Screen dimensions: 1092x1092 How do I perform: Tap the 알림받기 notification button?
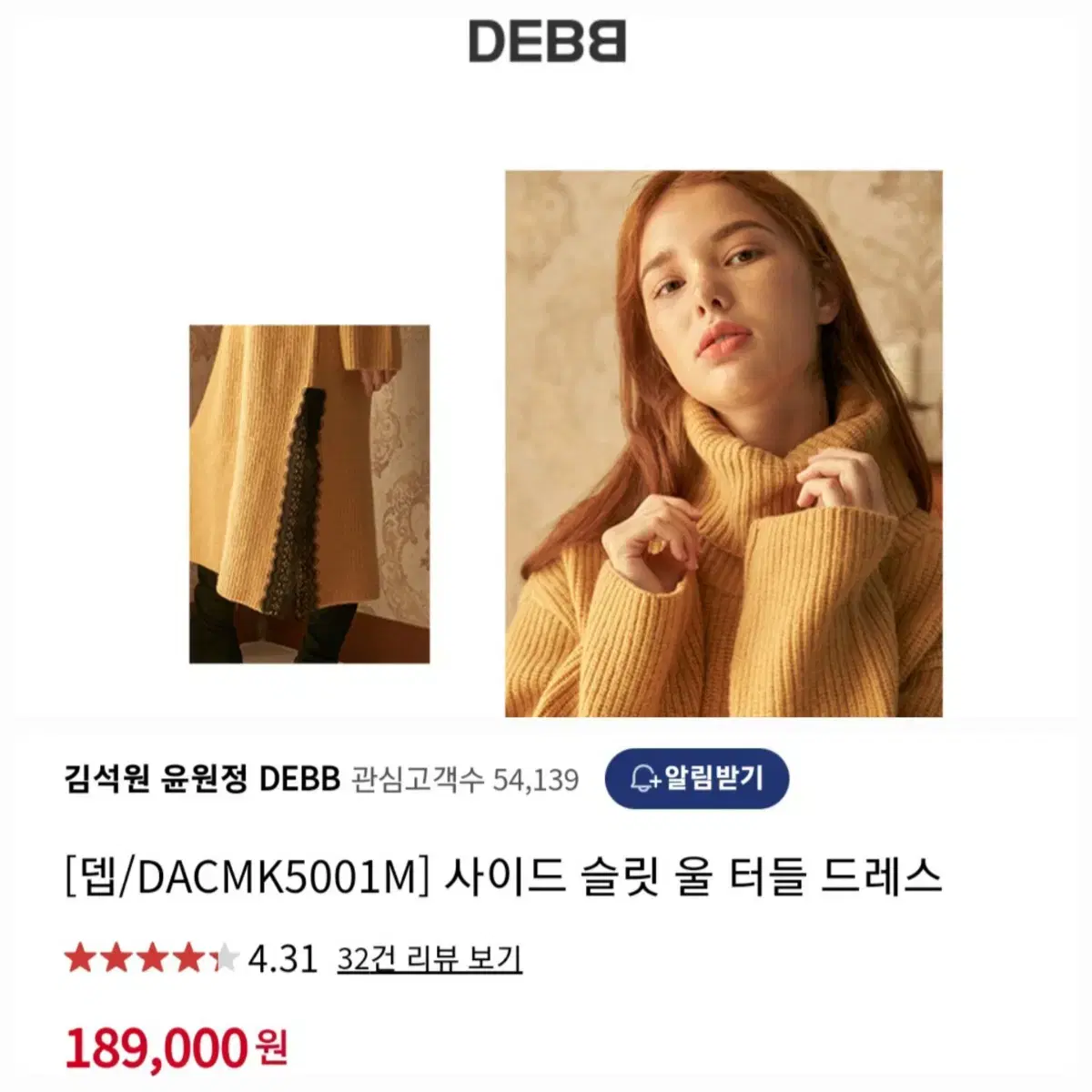pos(696,779)
